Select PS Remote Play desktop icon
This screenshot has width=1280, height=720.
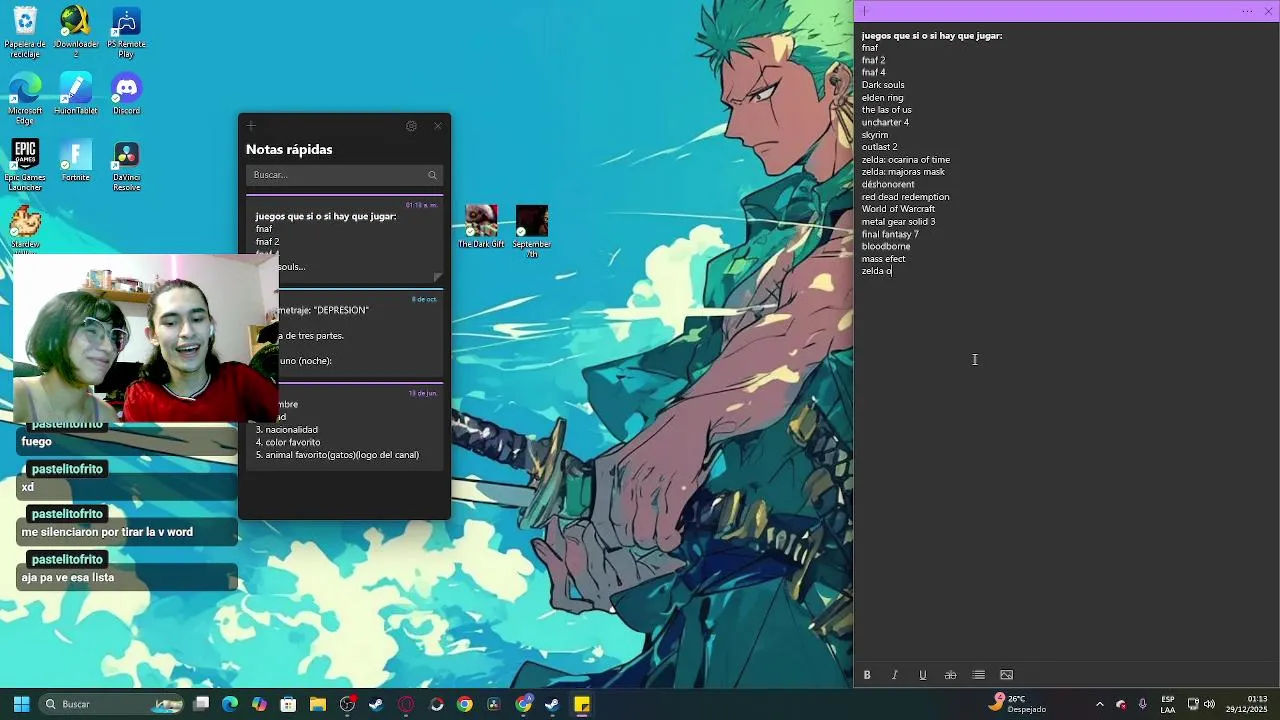[x=126, y=32]
